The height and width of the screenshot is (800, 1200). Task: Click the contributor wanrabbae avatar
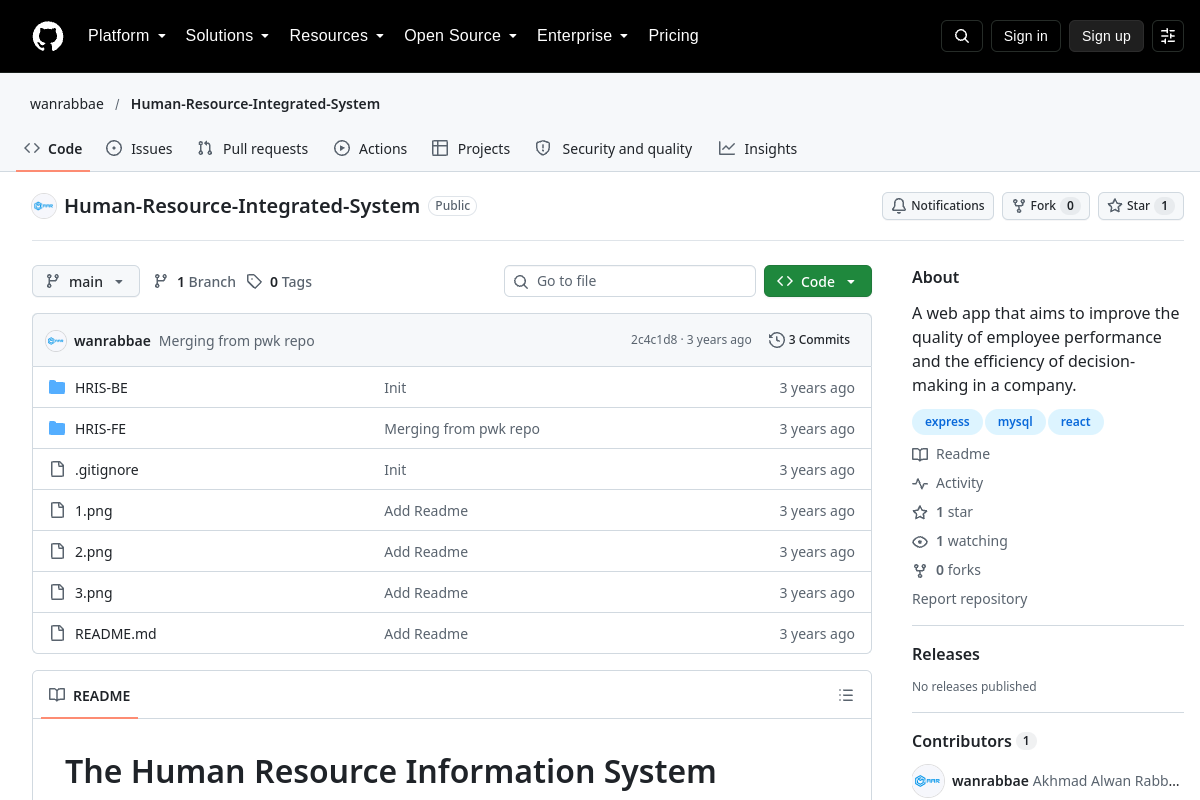point(928,781)
